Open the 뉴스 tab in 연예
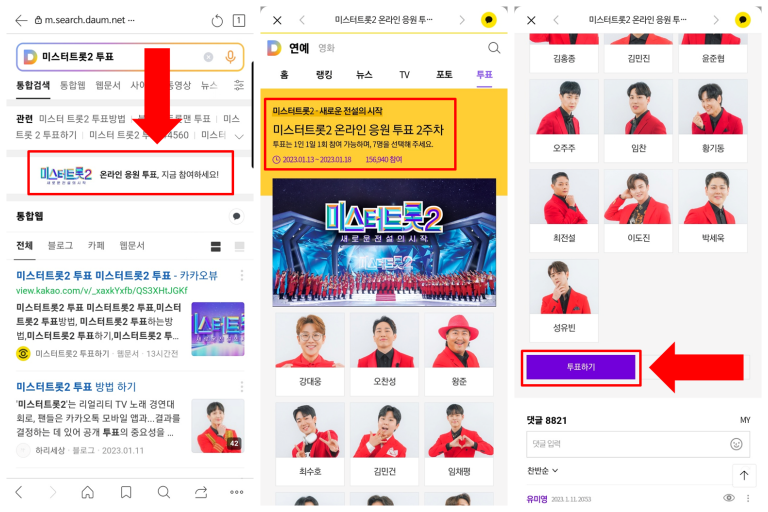This screenshot has width=768, height=512. (x=364, y=74)
